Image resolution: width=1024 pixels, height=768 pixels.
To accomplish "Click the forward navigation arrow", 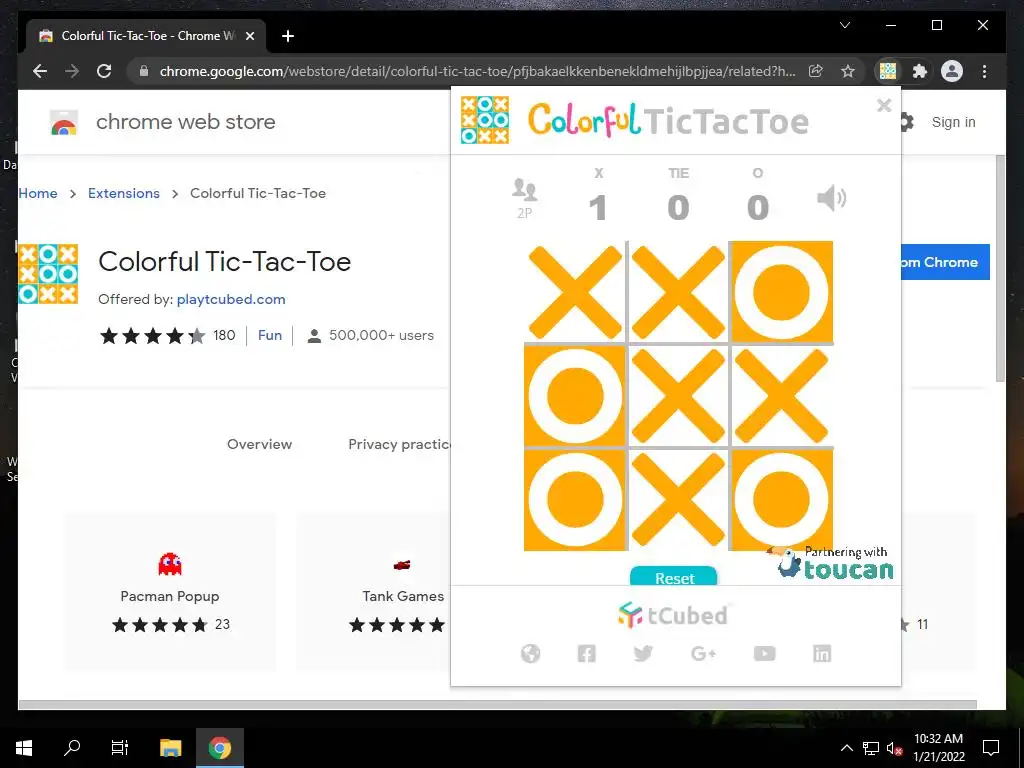I will [x=72, y=71].
